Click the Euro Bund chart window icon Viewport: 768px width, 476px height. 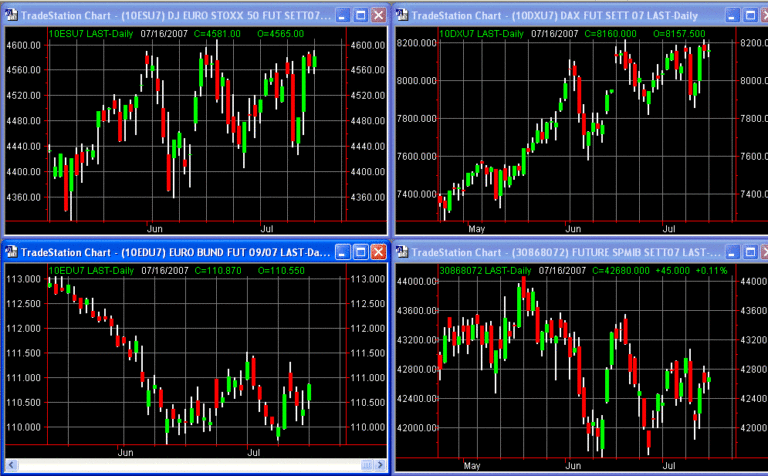(11, 250)
